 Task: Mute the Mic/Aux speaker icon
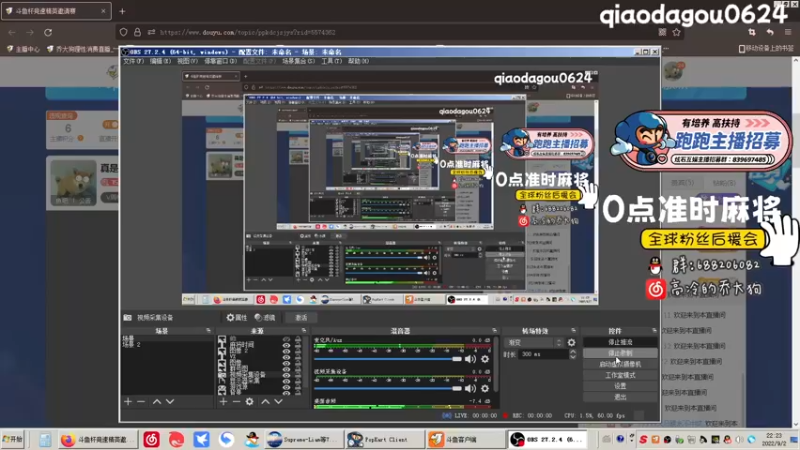click(470, 359)
